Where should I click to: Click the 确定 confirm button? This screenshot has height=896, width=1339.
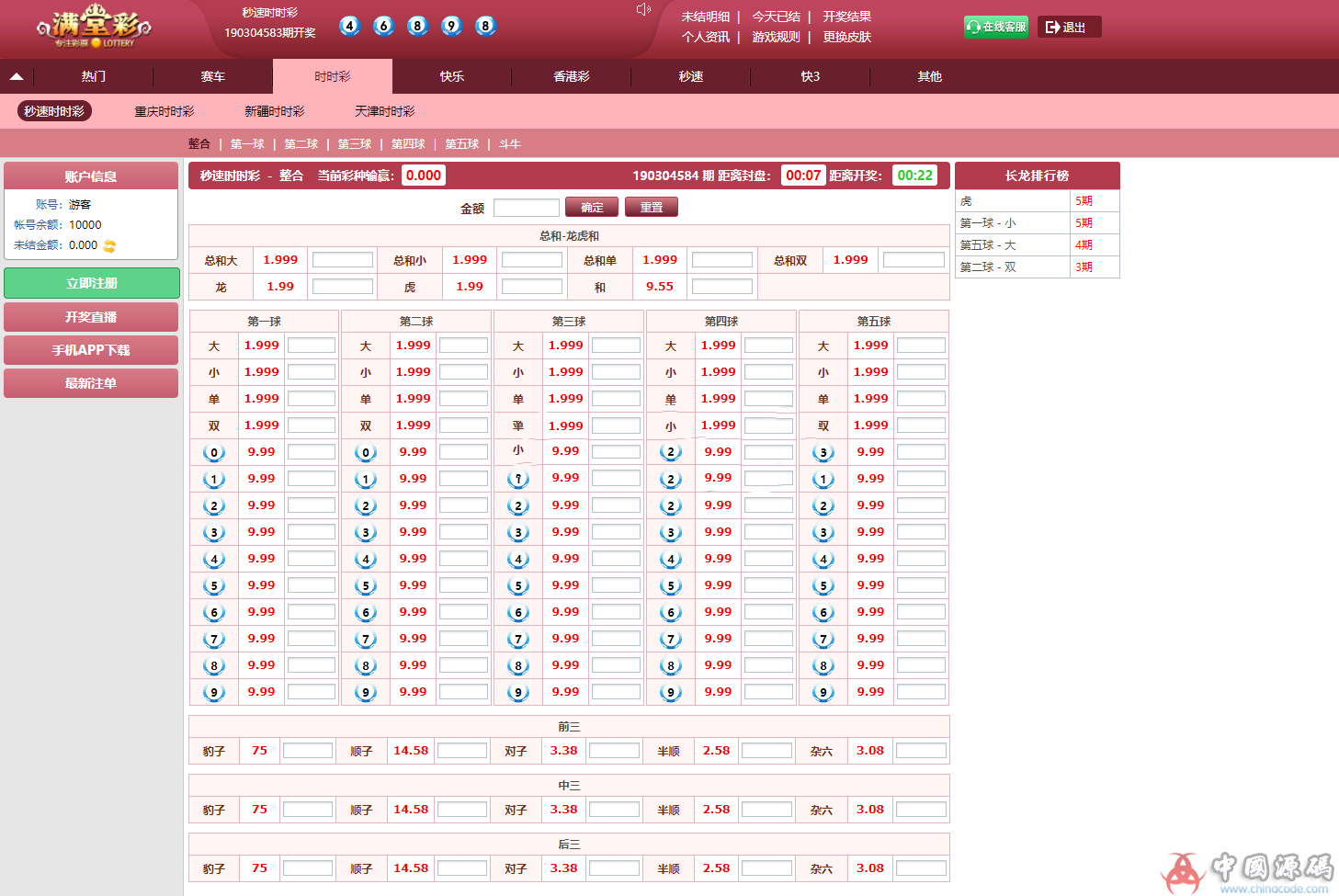[592, 207]
